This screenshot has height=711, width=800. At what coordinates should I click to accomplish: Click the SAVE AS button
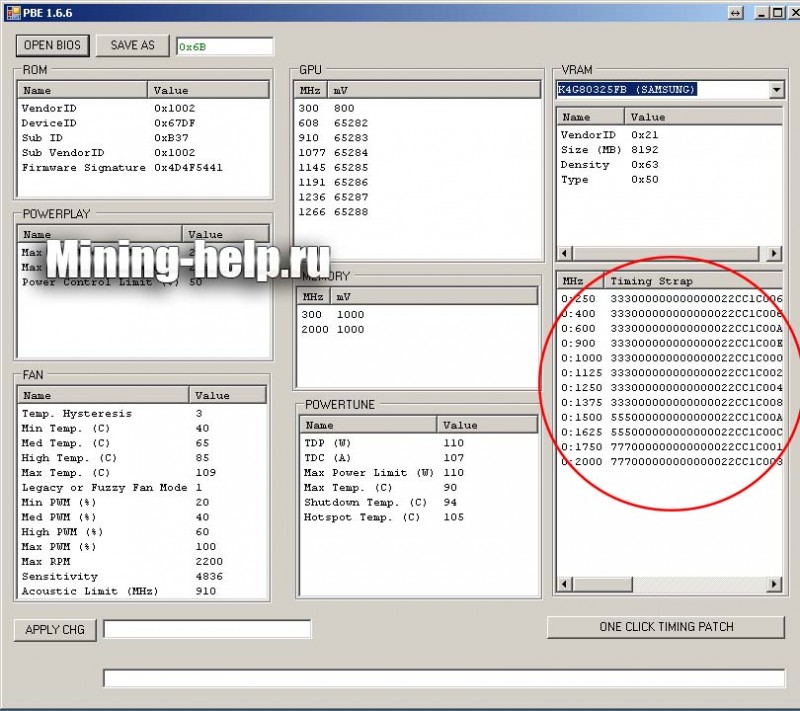pos(131,45)
